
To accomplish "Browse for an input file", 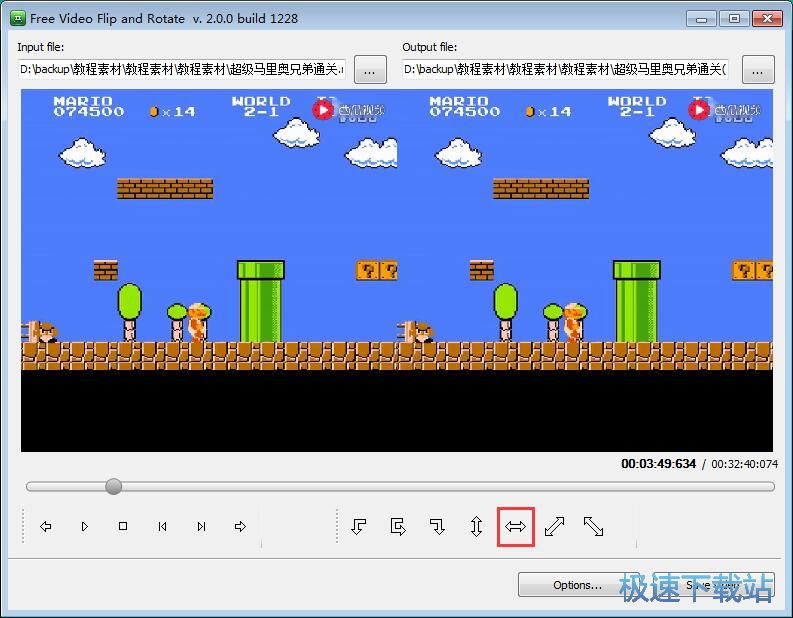I will [370, 69].
